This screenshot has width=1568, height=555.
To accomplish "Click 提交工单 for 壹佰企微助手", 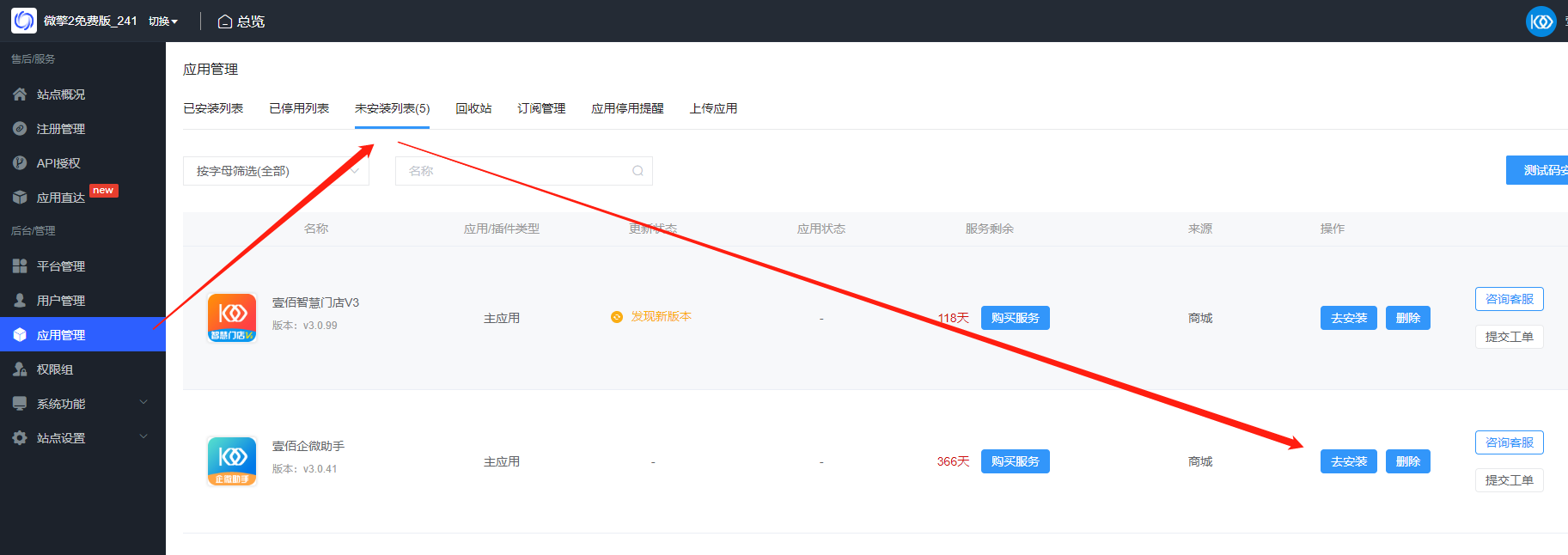I will (1510, 480).
